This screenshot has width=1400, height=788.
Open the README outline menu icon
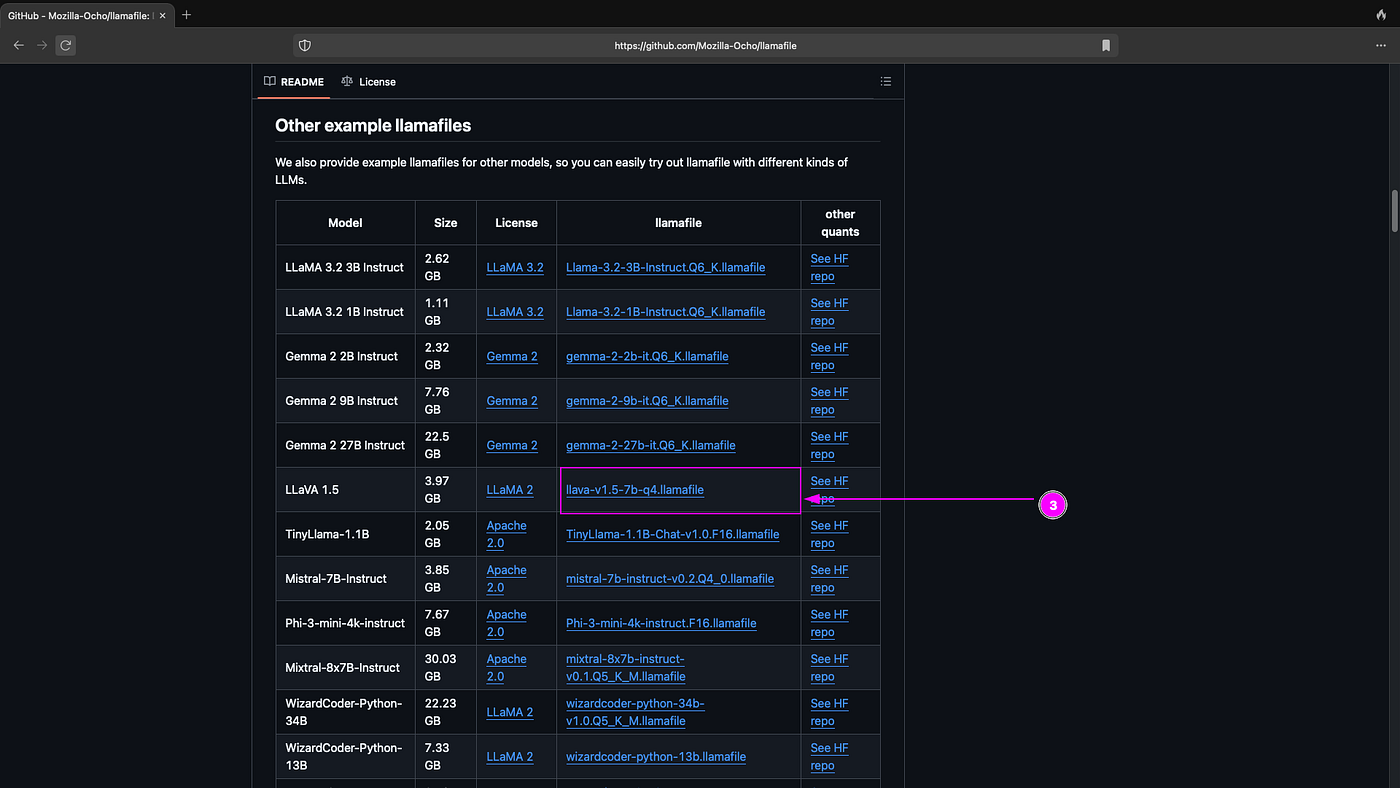(x=885, y=81)
